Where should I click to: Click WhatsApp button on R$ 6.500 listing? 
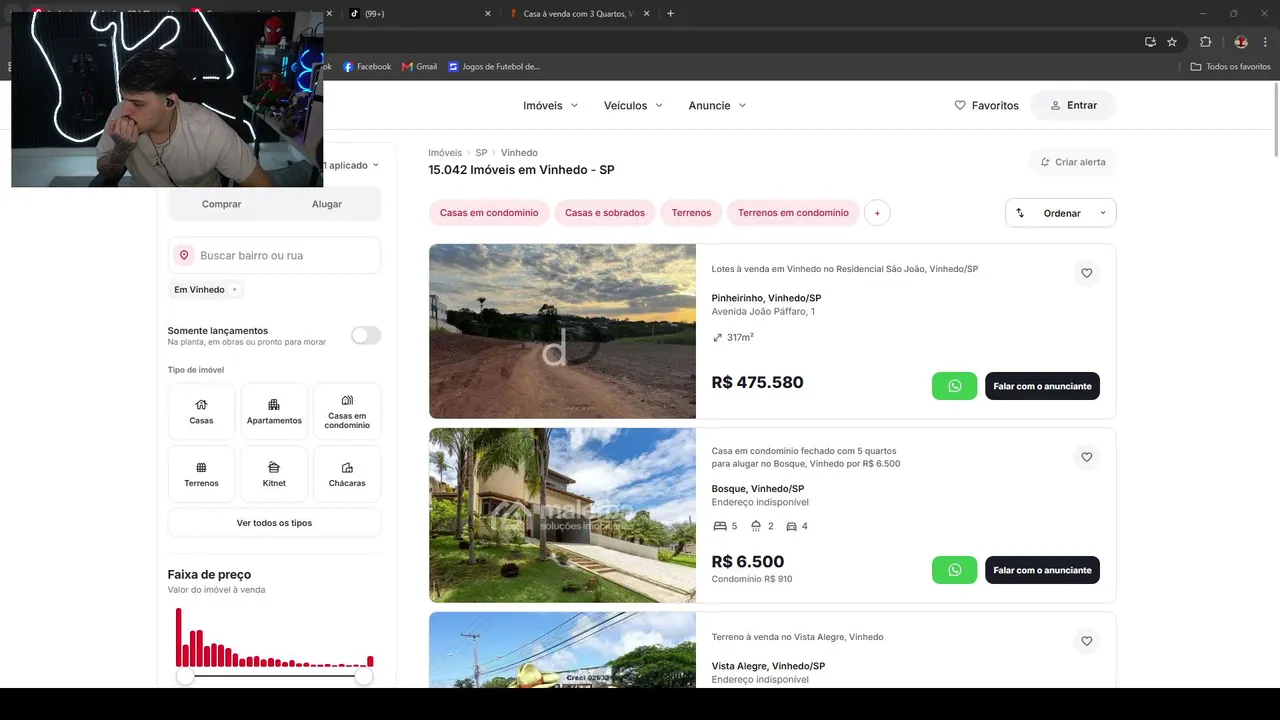[954, 570]
